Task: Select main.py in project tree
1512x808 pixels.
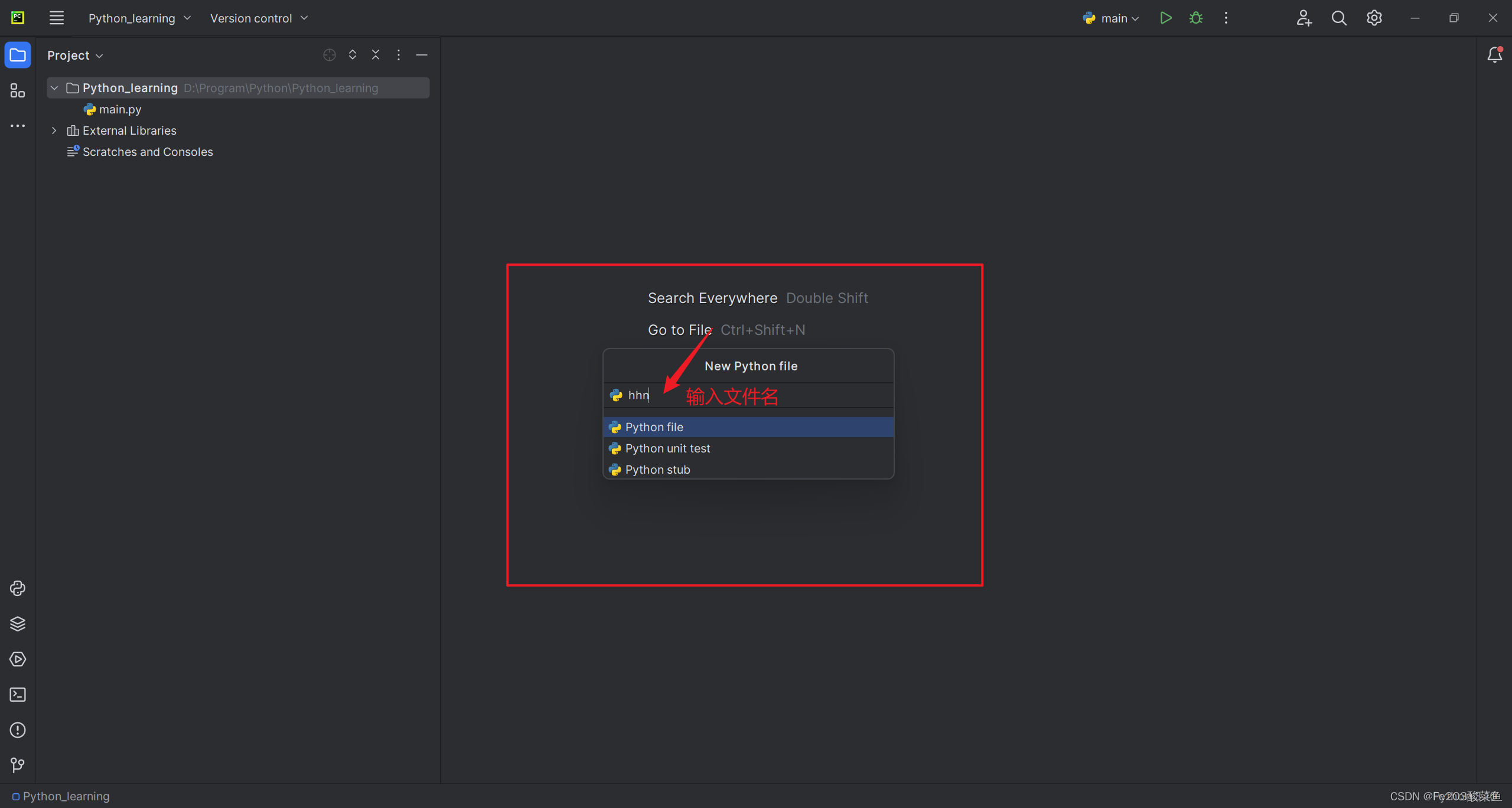Action: pos(112,109)
